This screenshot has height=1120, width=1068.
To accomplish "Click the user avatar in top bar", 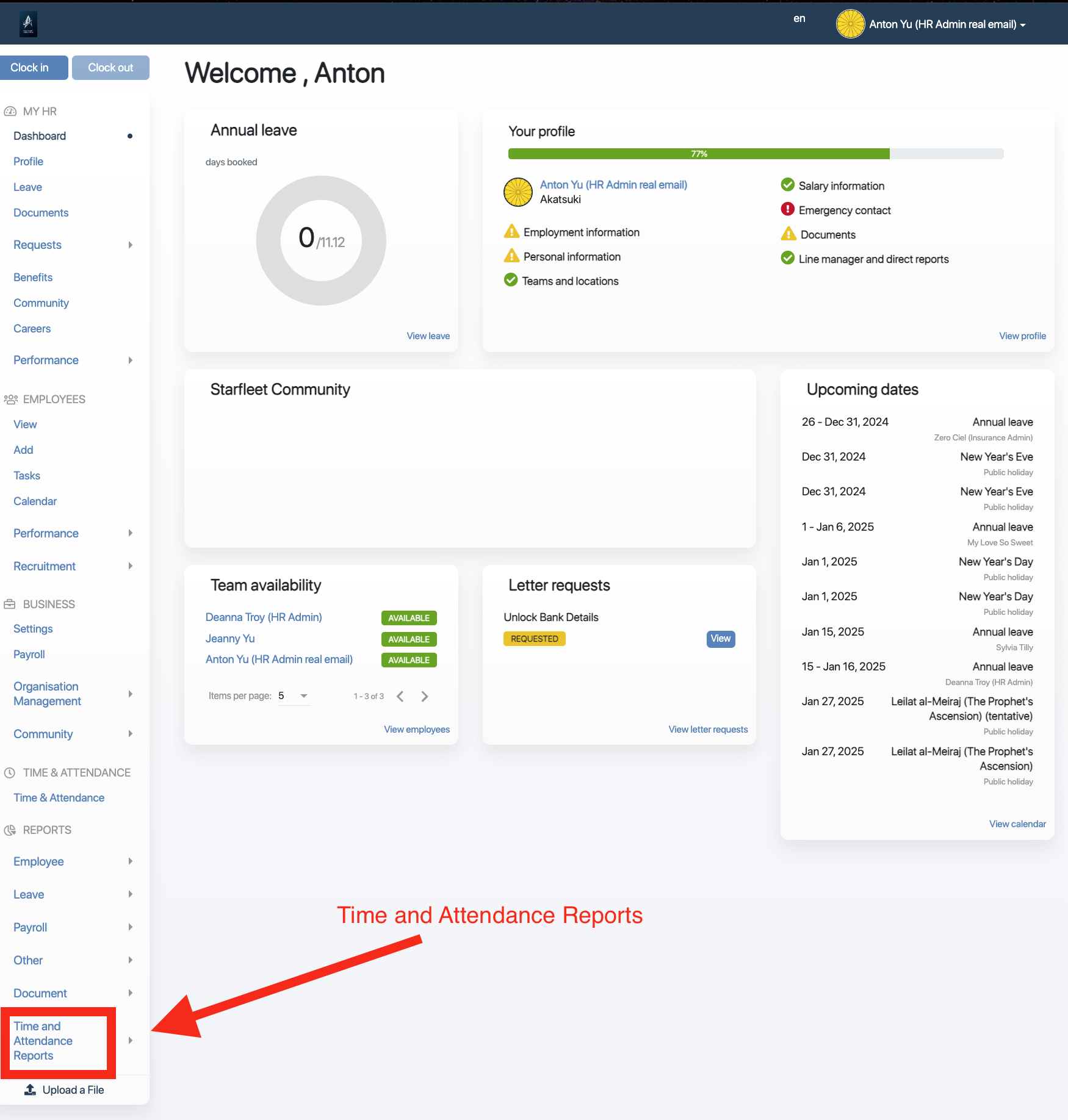I will point(850,24).
